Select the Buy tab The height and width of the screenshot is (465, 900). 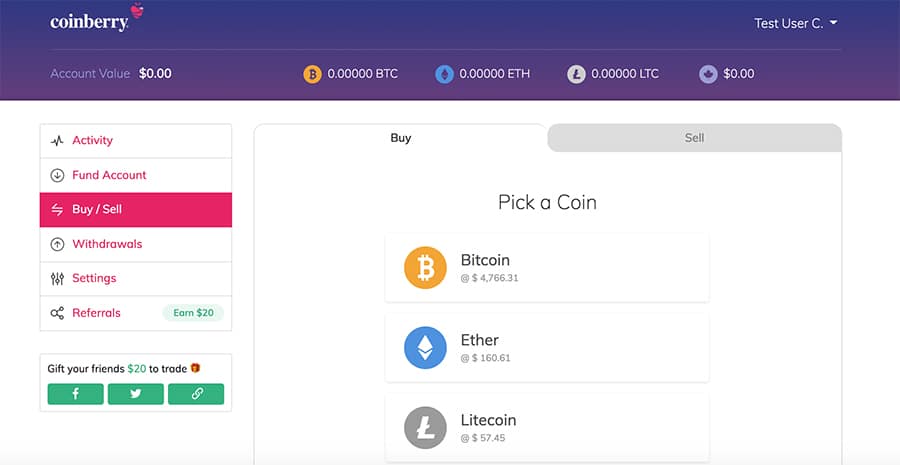tap(401, 138)
